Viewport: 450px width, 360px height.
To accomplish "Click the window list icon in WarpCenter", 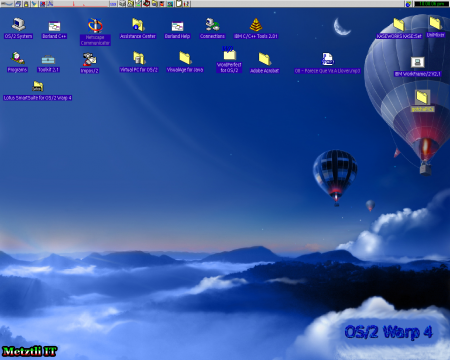I will point(18,4).
